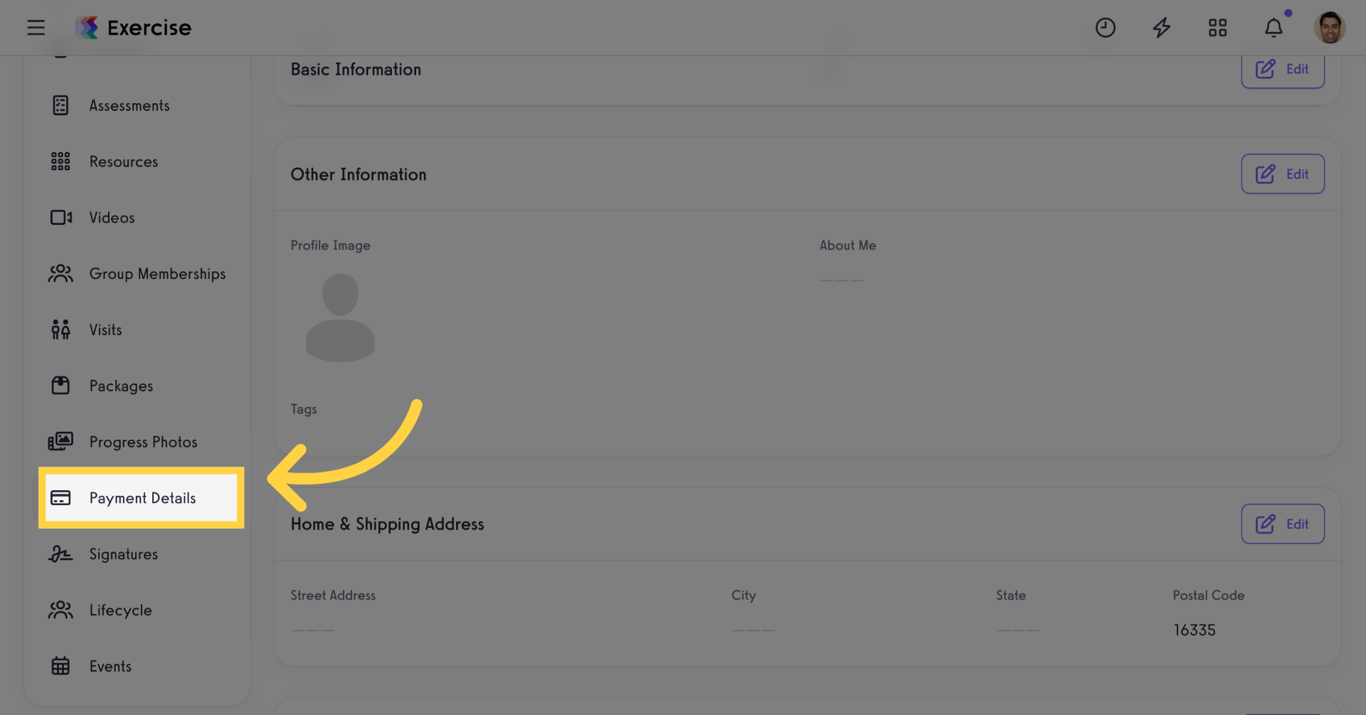Open the Lifecycle sidebar entry
Image resolution: width=1366 pixels, height=715 pixels.
click(121, 609)
